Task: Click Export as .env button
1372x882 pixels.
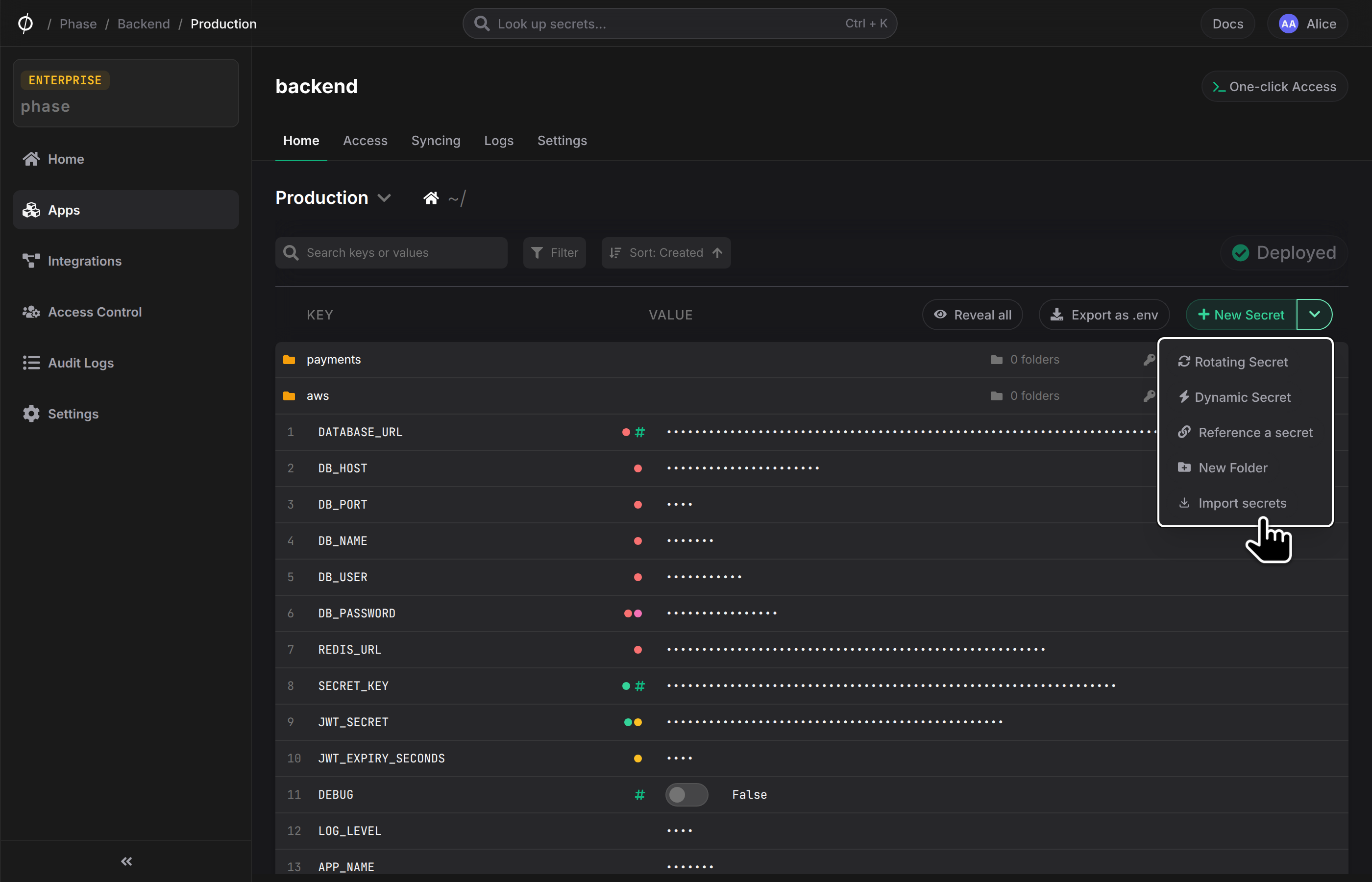Action: coord(1104,315)
